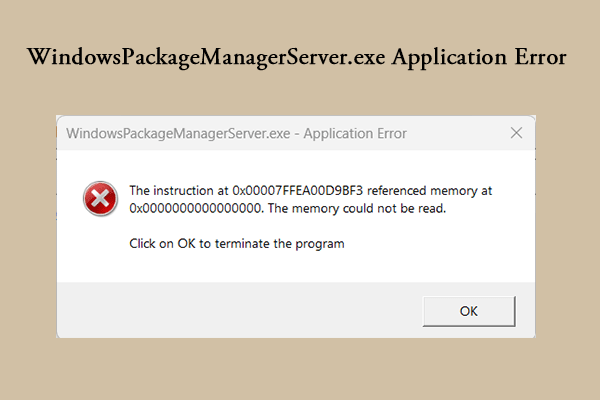Click the word "Error" in the large heading
Viewport: 600px width, 400px height.
540,57
